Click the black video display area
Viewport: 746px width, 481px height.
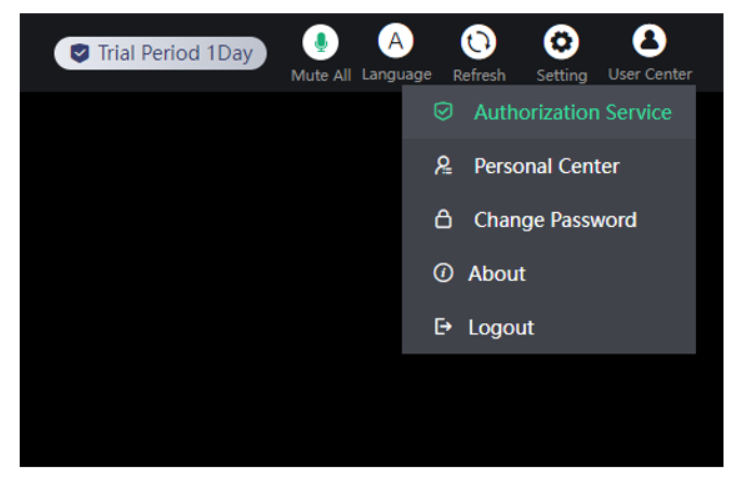tap(211, 279)
